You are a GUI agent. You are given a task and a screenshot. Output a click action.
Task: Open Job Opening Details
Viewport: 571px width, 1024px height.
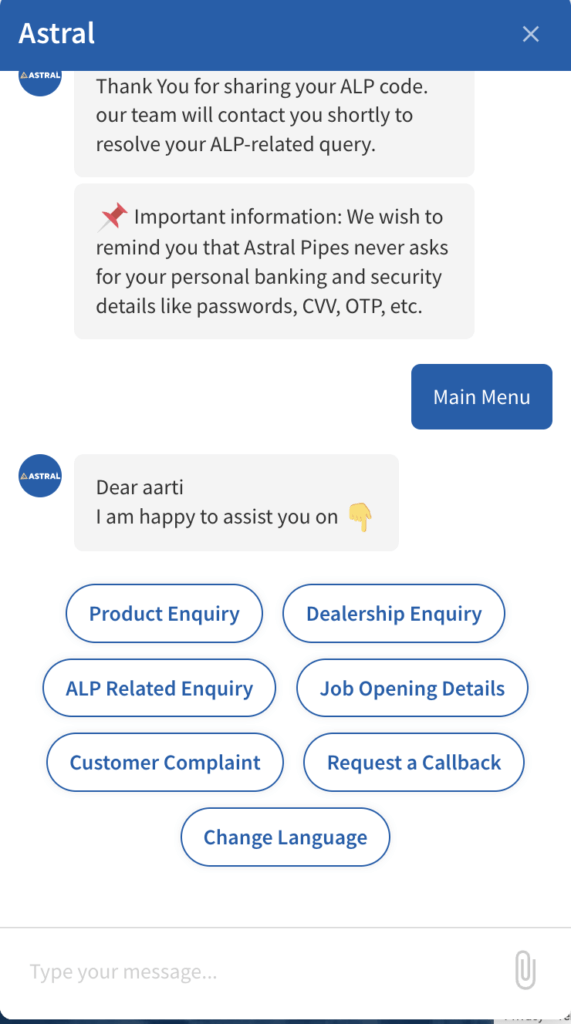(412, 688)
